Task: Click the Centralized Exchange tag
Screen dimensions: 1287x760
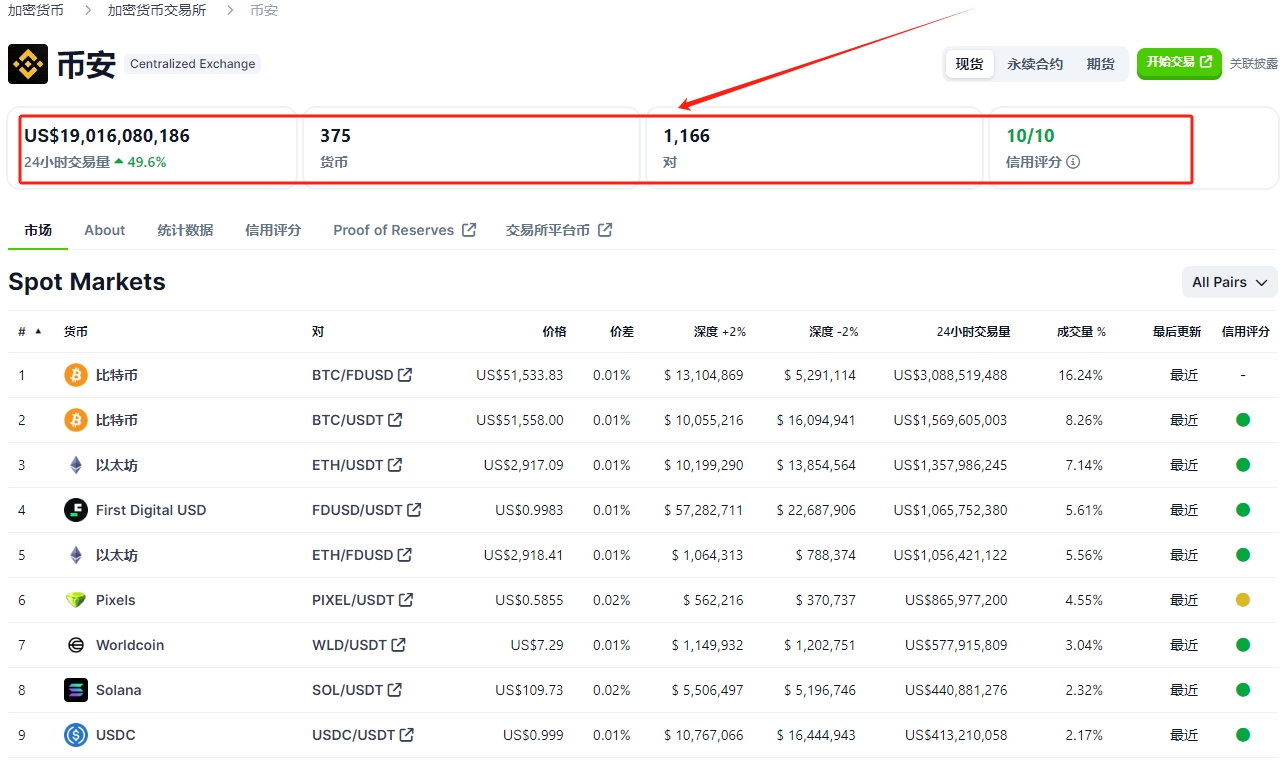Action: click(193, 64)
